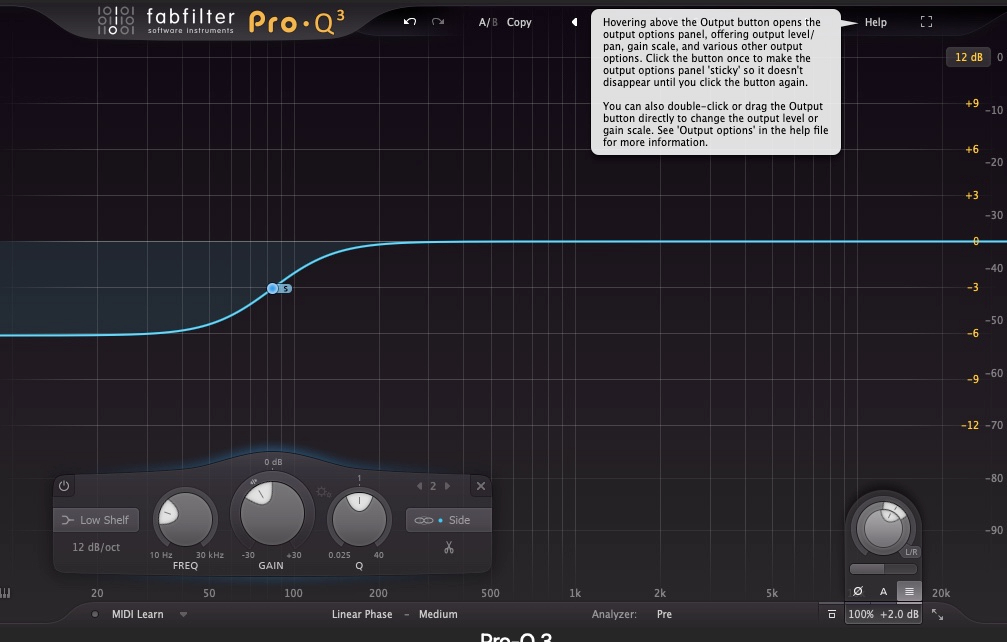Enable auto gain A button
The width and height of the screenshot is (1007, 642).
point(883,591)
